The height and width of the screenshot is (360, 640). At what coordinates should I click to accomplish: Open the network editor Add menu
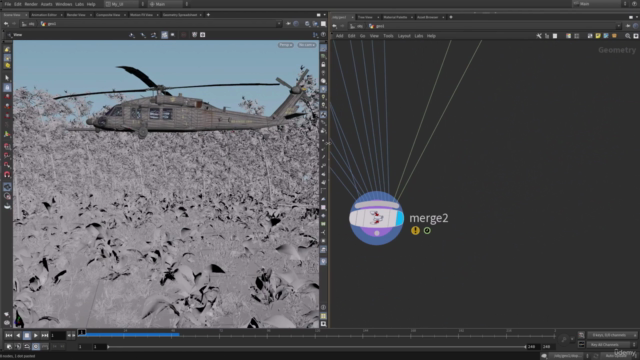[340, 36]
